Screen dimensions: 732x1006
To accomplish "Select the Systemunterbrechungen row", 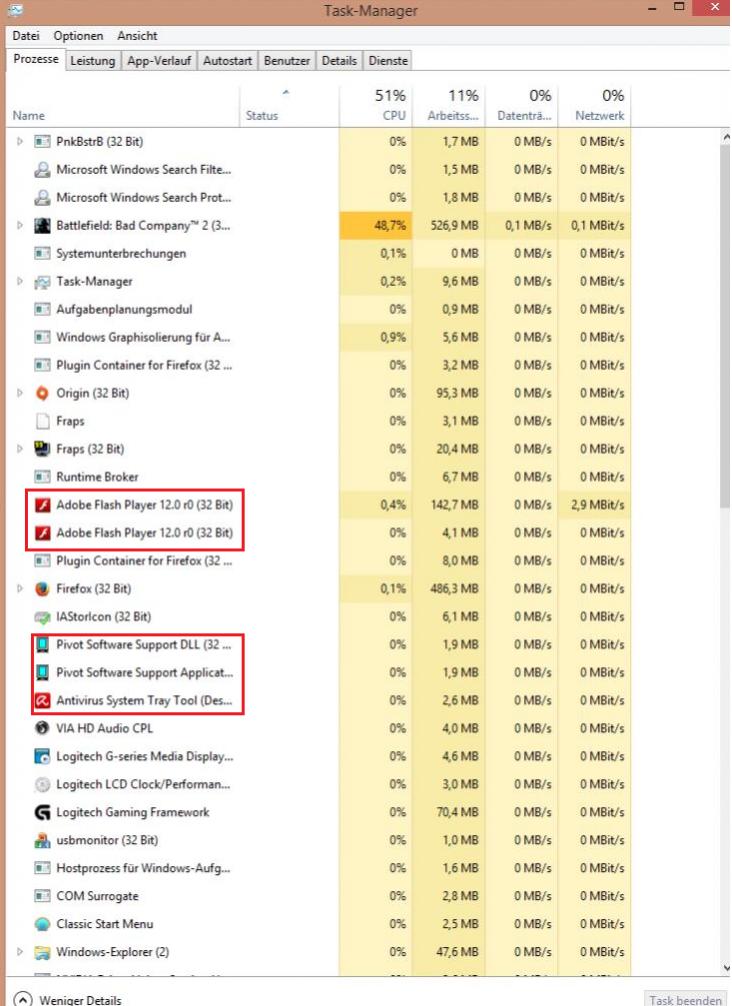I will click(319, 253).
